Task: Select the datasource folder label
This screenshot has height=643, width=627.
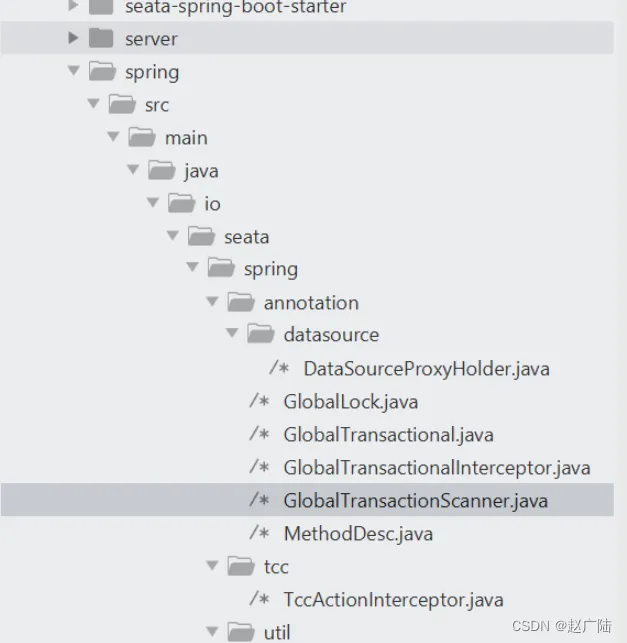Action: (x=331, y=334)
